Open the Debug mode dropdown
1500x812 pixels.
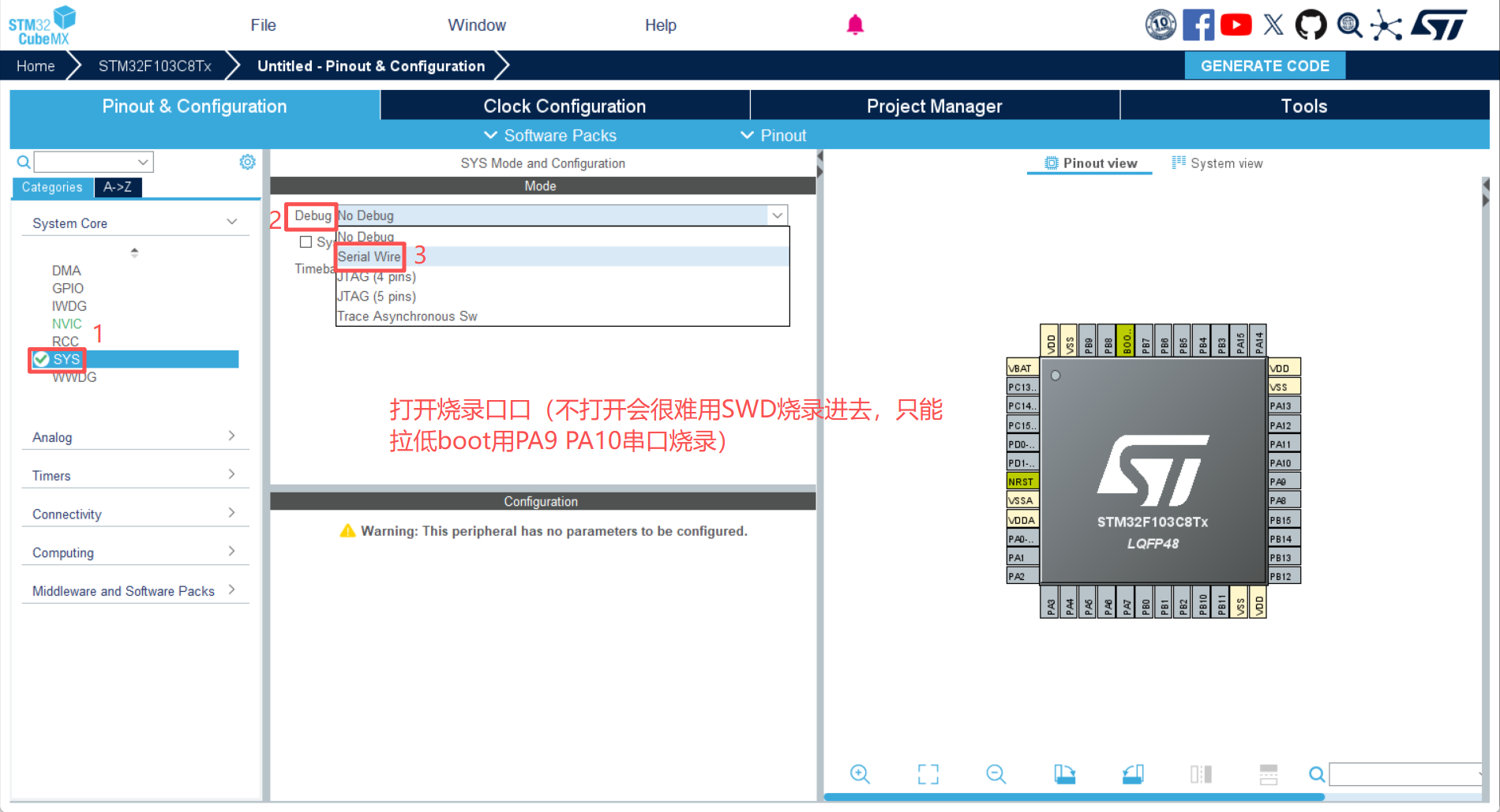[562, 215]
